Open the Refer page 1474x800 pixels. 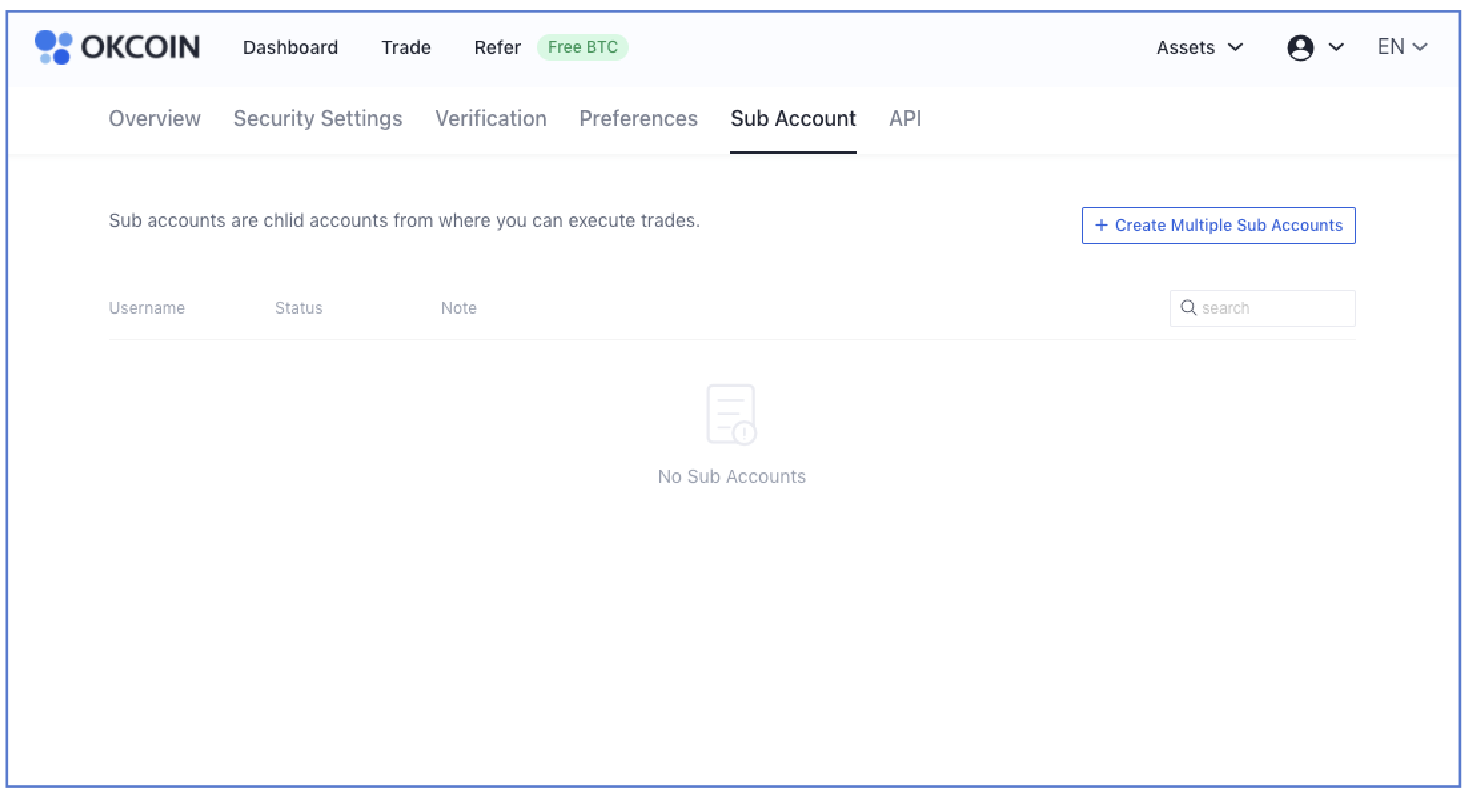[x=498, y=47]
